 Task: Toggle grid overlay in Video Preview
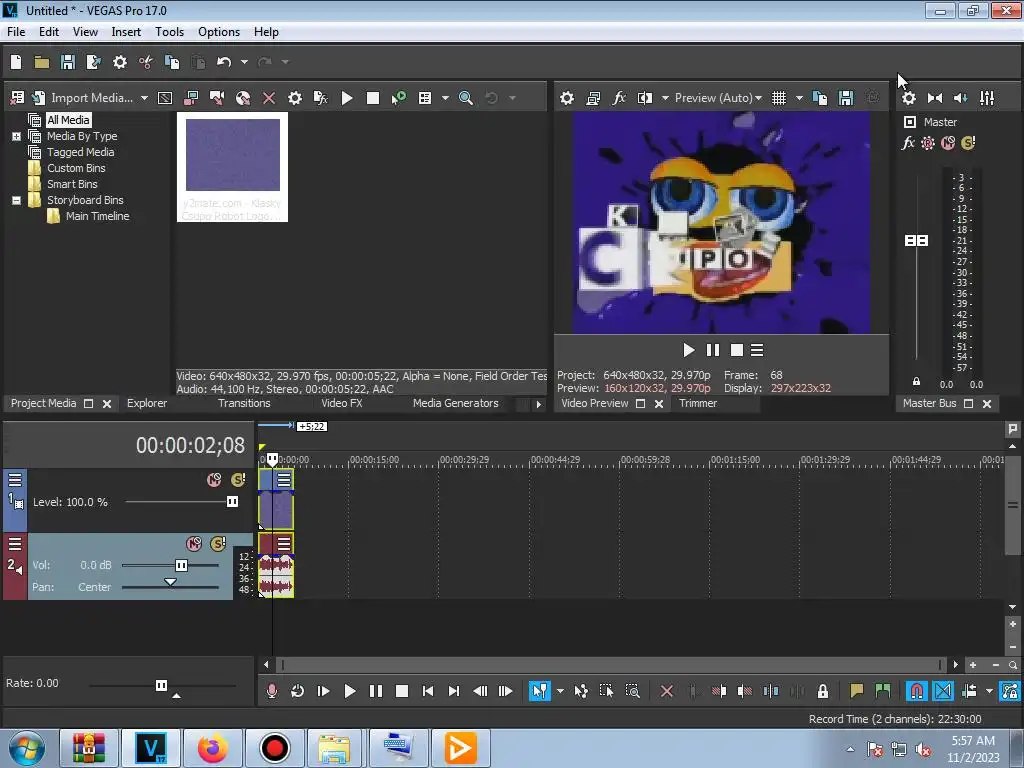coord(779,98)
